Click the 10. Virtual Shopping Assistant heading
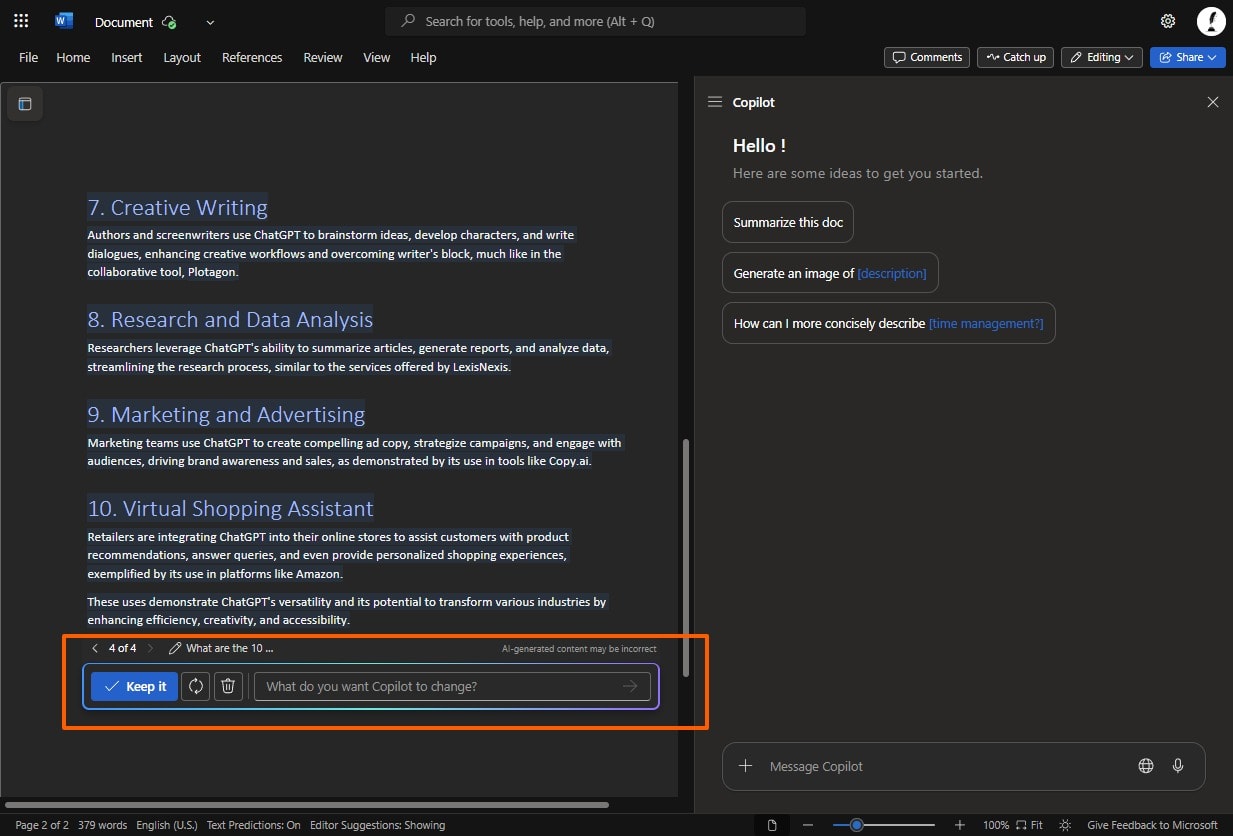The width and height of the screenshot is (1233, 836). click(230, 508)
